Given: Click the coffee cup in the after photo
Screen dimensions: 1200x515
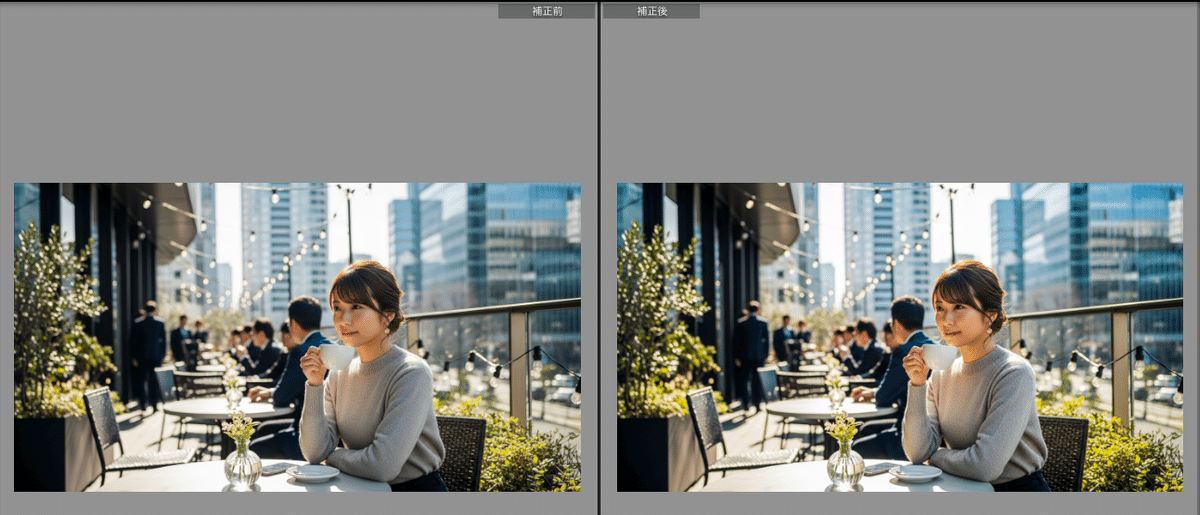Looking at the screenshot, I should coord(939,357).
